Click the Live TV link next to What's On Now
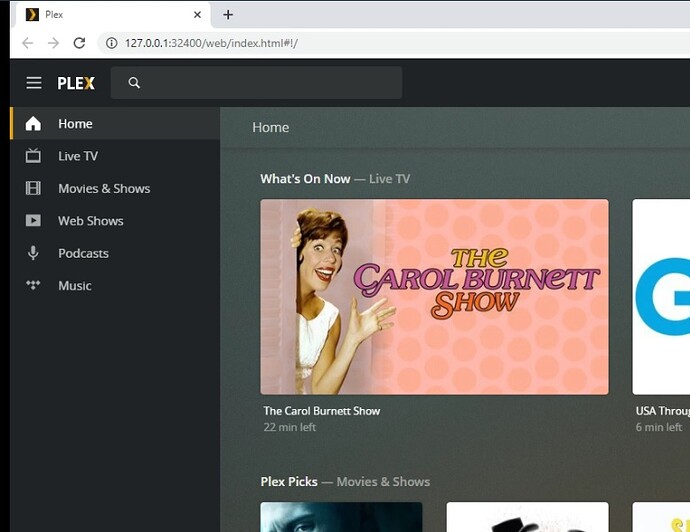This screenshot has height=532, width=690. tap(389, 179)
